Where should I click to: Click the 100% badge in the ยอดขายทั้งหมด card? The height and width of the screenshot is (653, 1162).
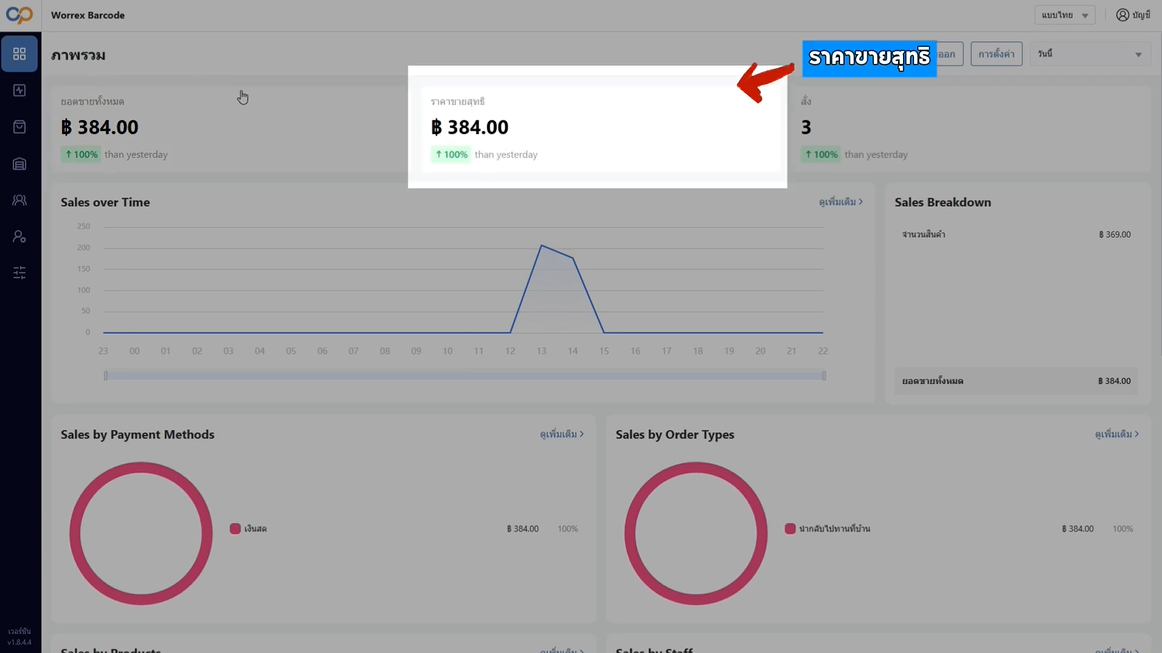81,154
